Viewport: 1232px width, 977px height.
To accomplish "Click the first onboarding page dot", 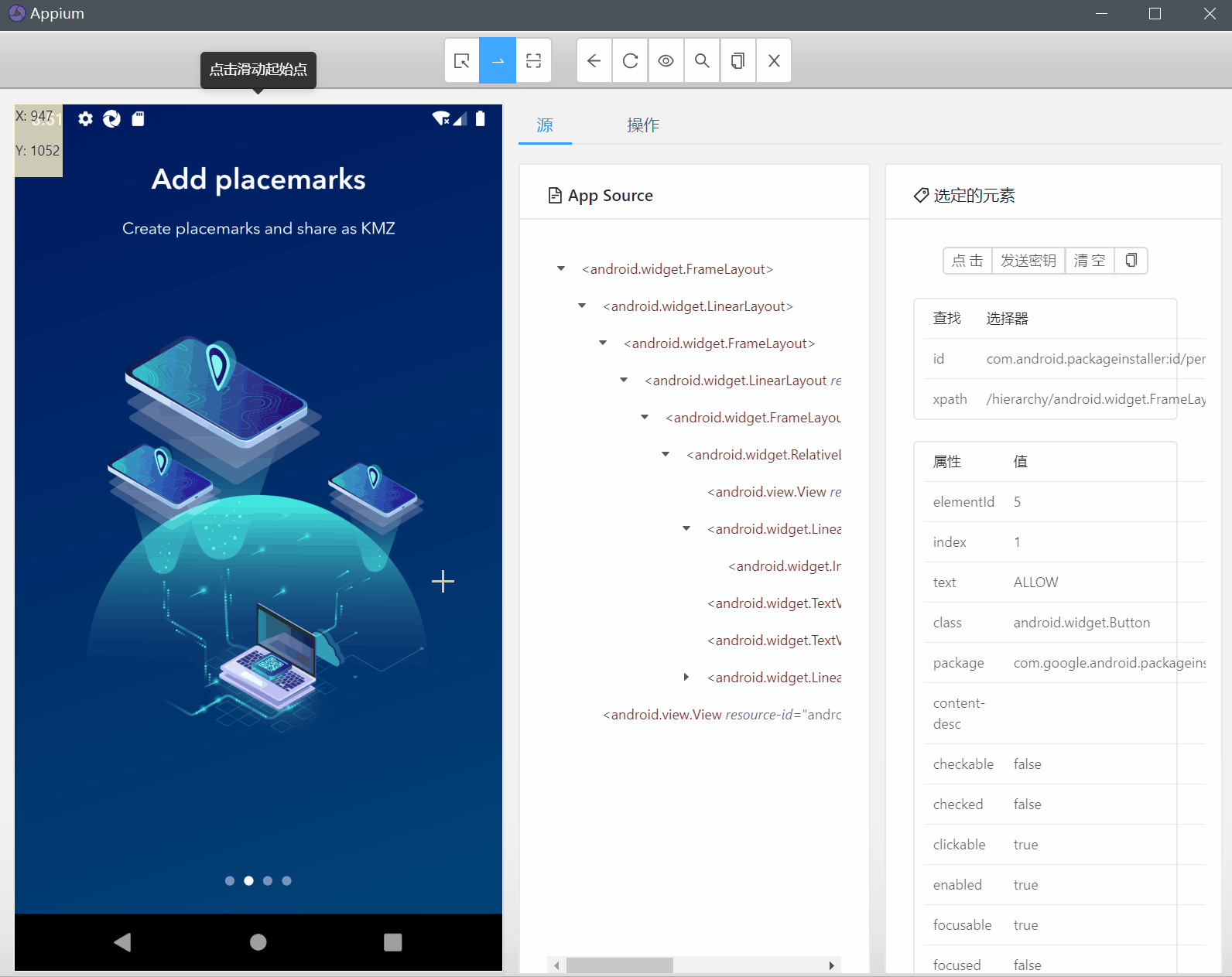I will point(230,880).
